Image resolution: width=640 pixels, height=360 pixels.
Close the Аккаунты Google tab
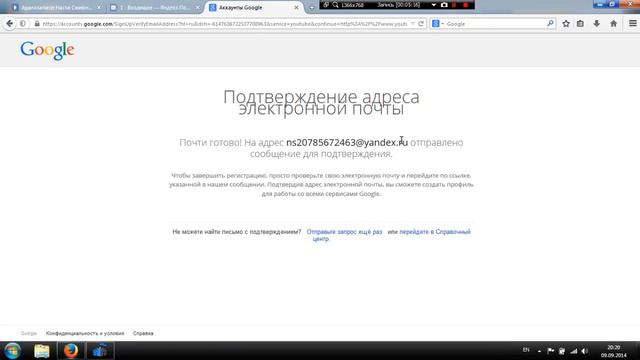296,7
